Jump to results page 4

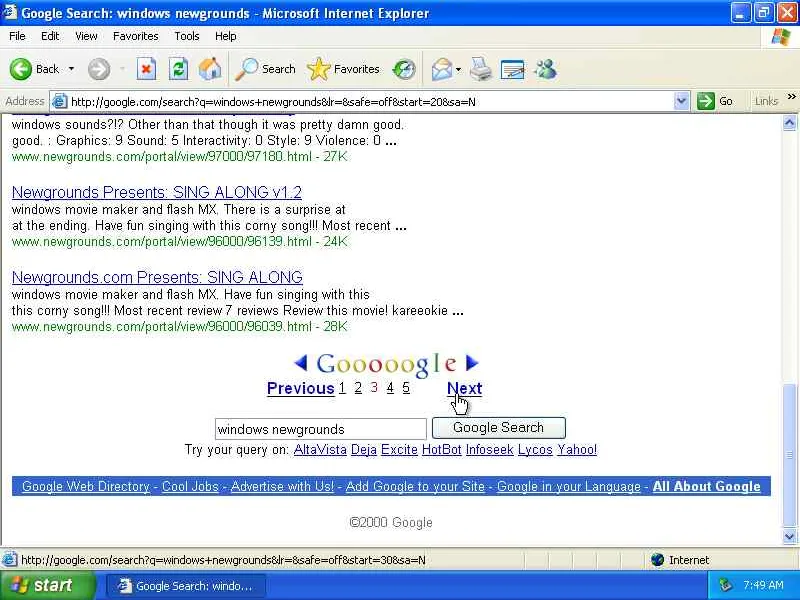coord(390,388)
